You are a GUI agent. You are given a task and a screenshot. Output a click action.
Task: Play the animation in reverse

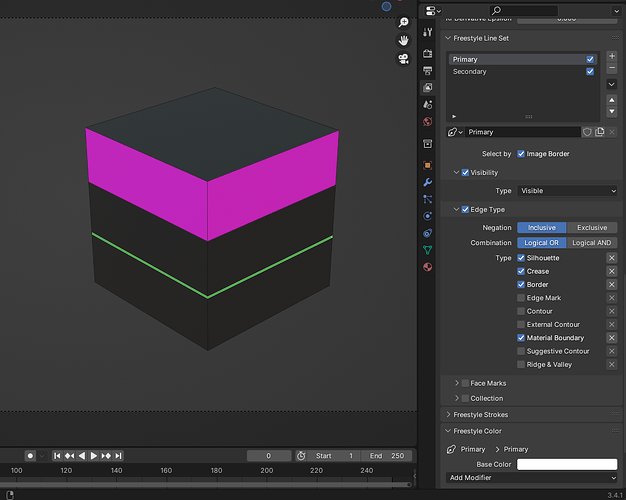tap(82, 456)
